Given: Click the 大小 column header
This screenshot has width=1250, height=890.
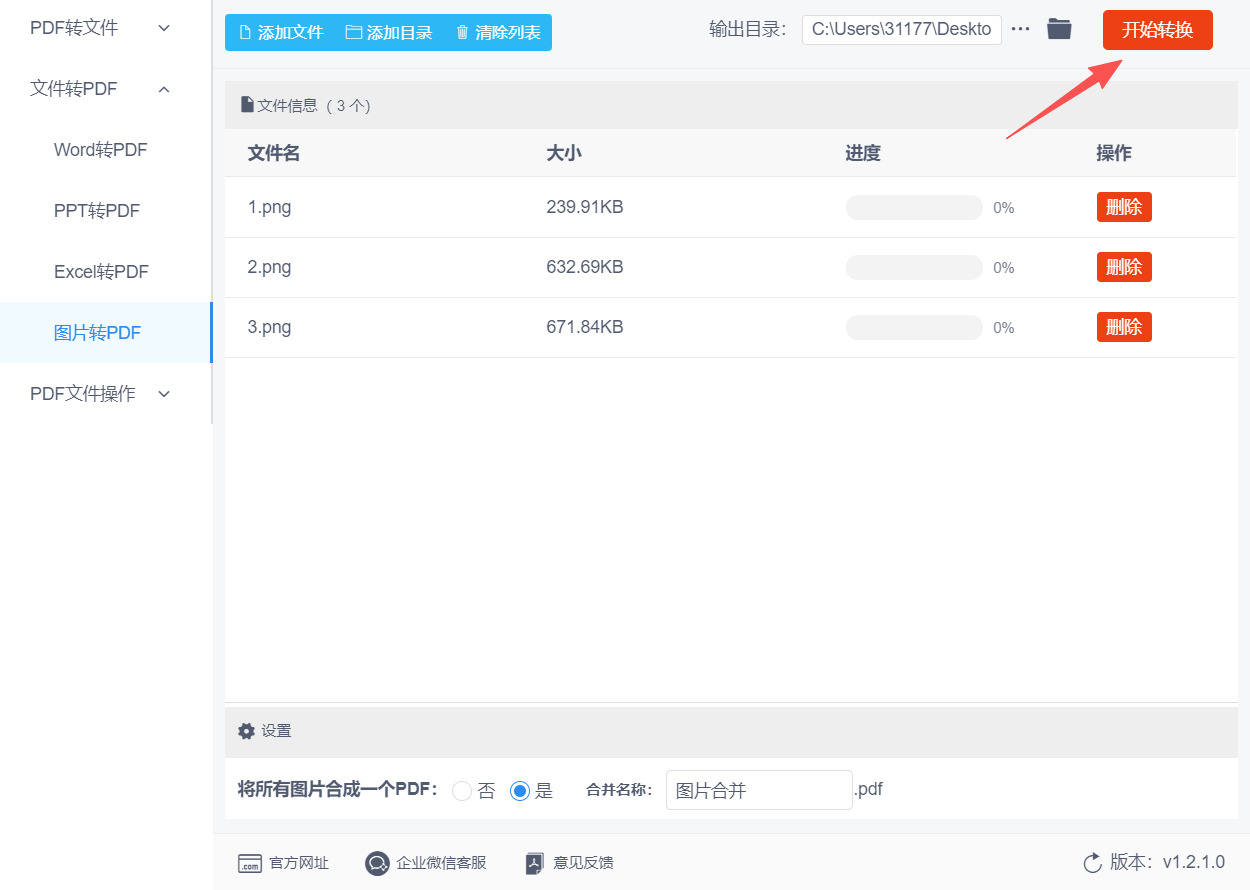Looking at the screenshot, I should click(x=564, y=153).
